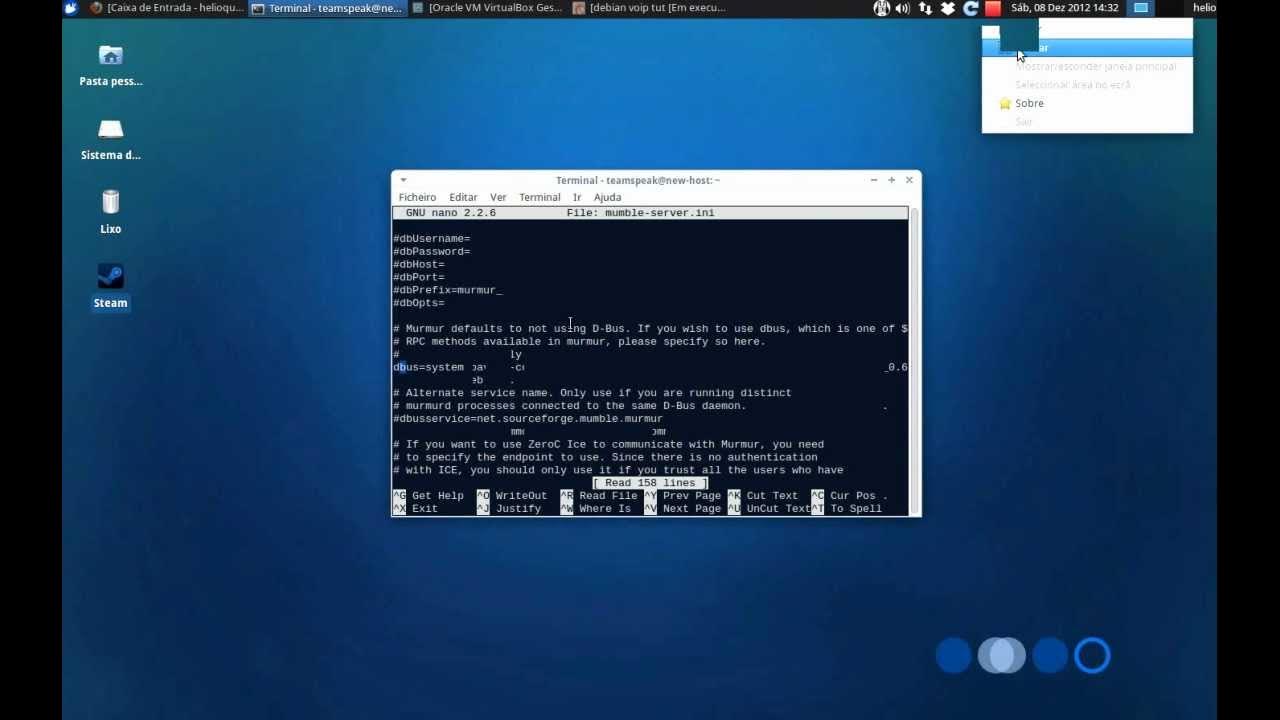Click the Read 158 lines status message

650,483
